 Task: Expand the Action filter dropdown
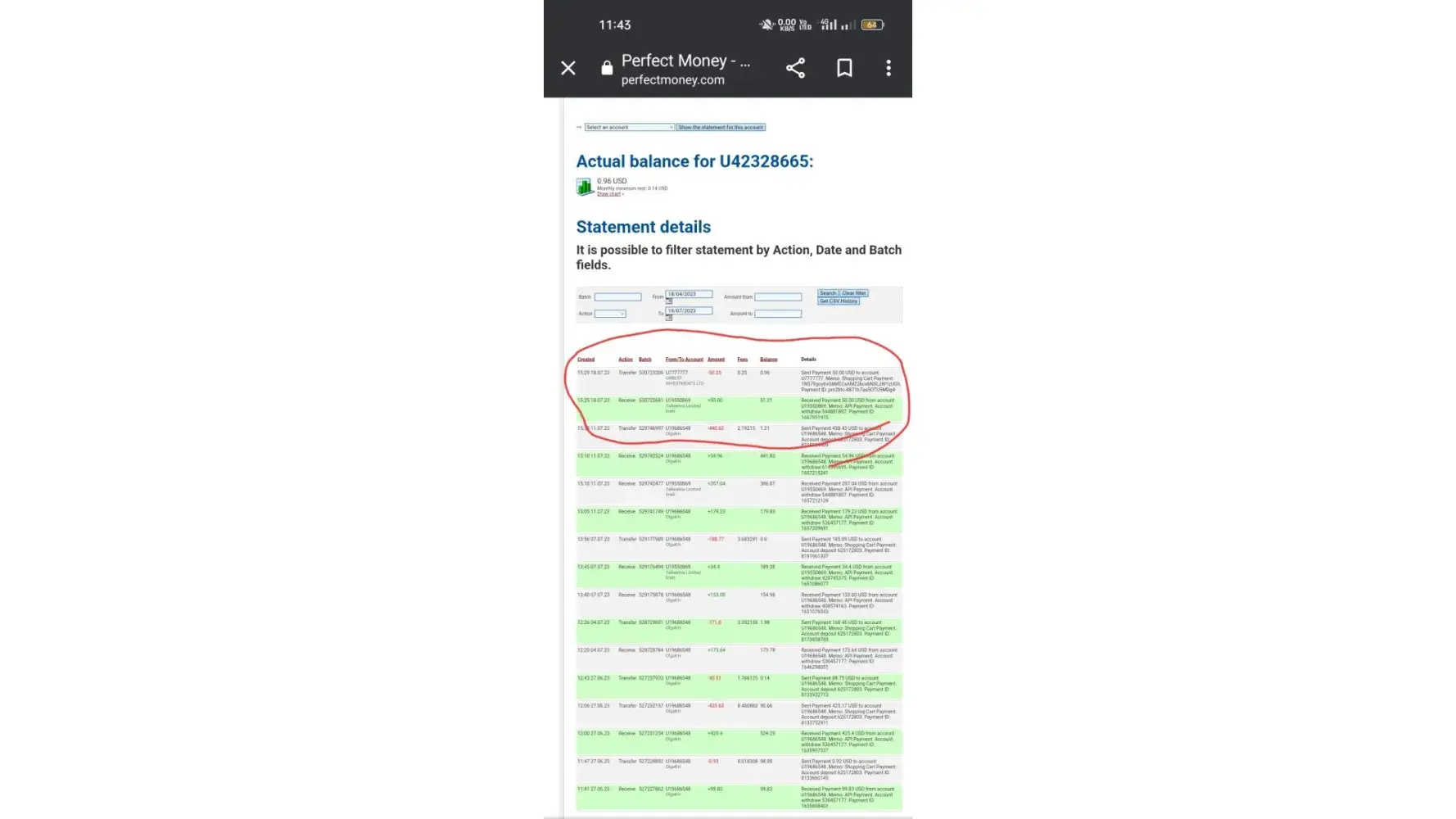click(610, 314)
